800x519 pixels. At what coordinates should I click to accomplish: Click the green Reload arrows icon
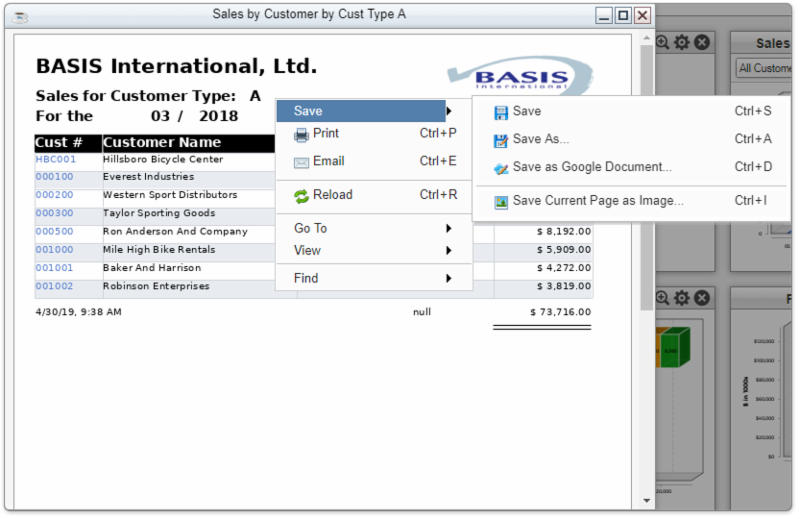[301, 196]
